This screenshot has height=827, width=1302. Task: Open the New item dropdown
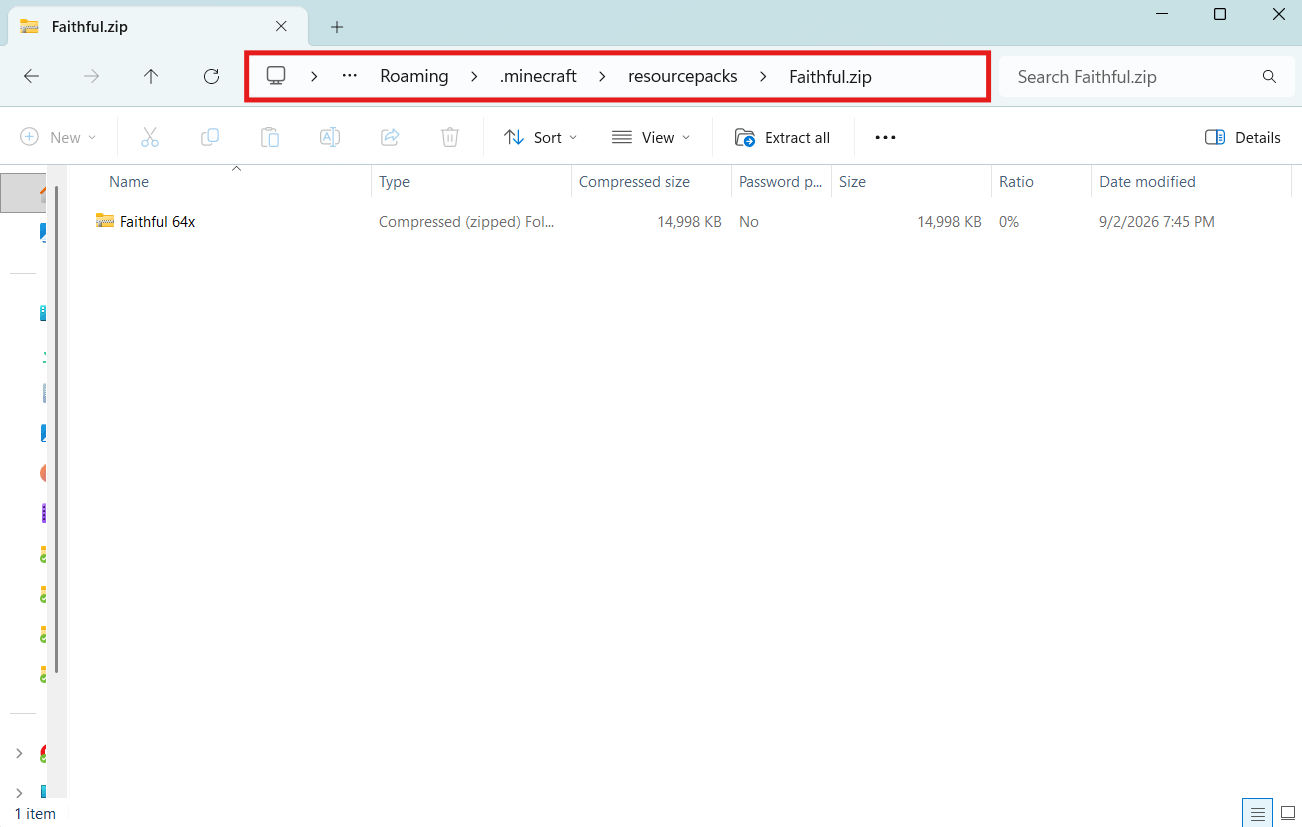pos(59,137)
